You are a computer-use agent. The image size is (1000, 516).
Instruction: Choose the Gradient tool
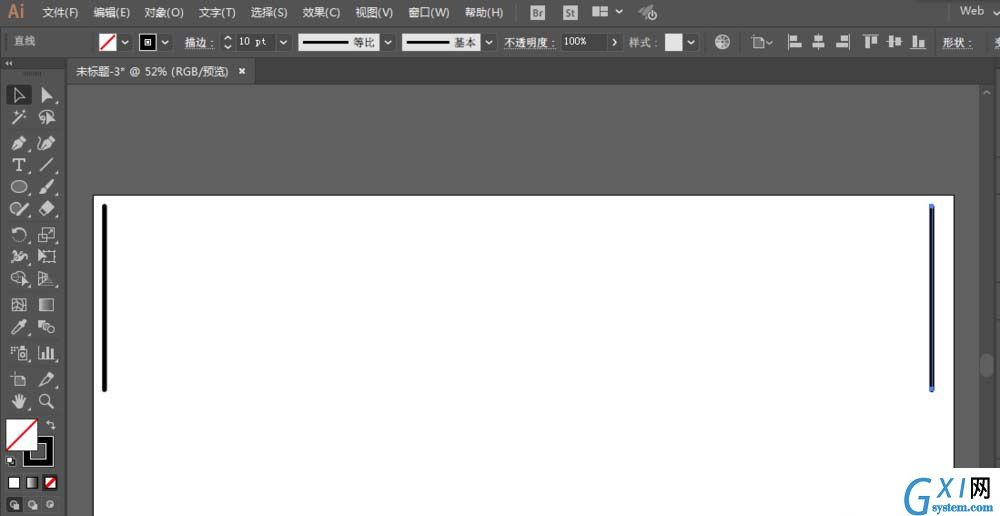(47, 305)
